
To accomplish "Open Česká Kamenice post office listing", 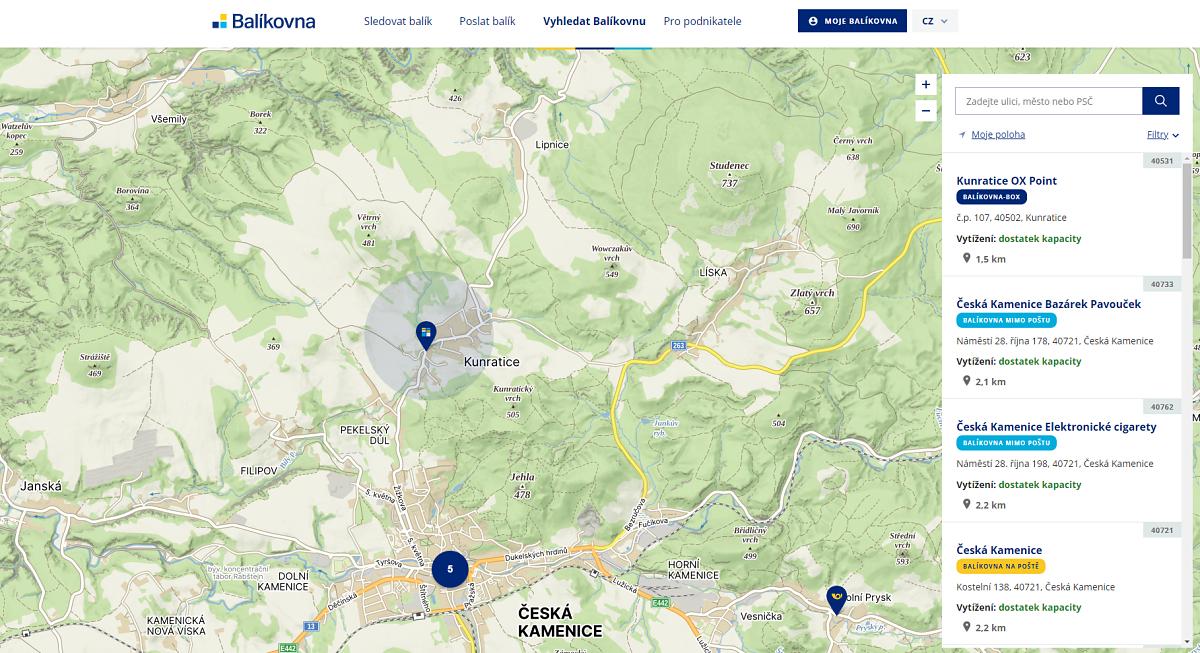I will 999,550.
